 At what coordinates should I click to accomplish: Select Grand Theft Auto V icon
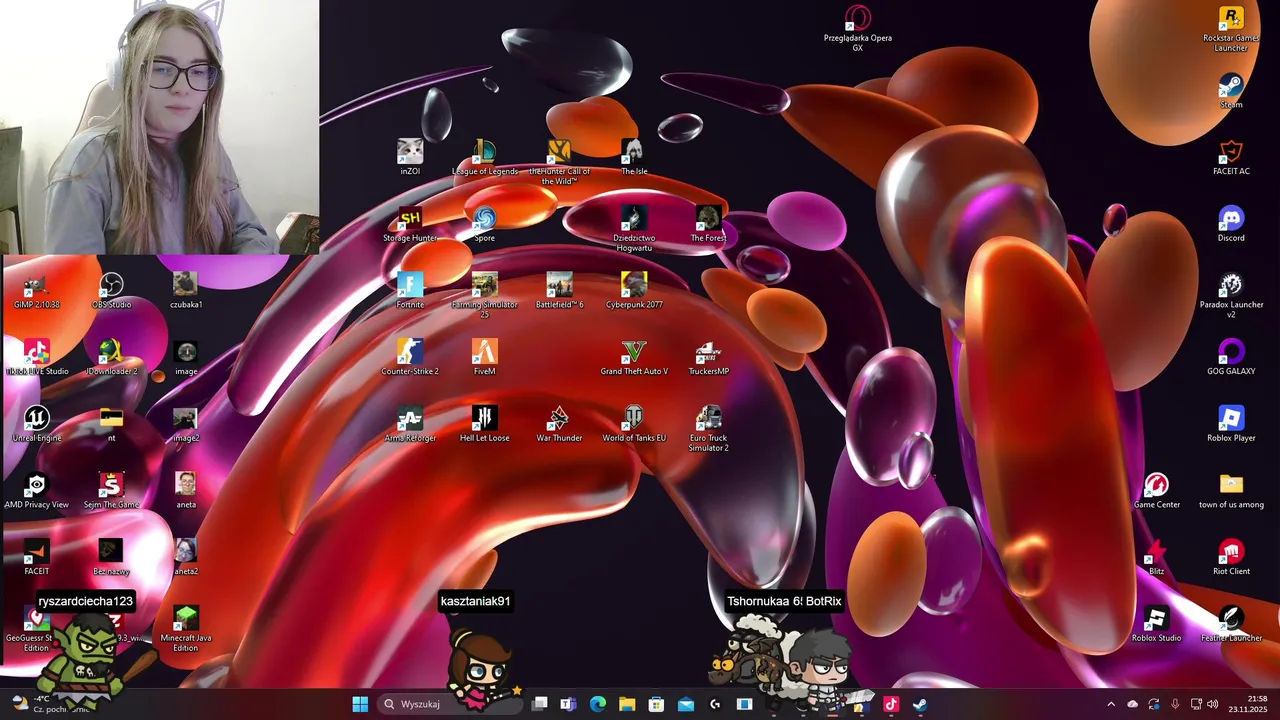[634, 358]
